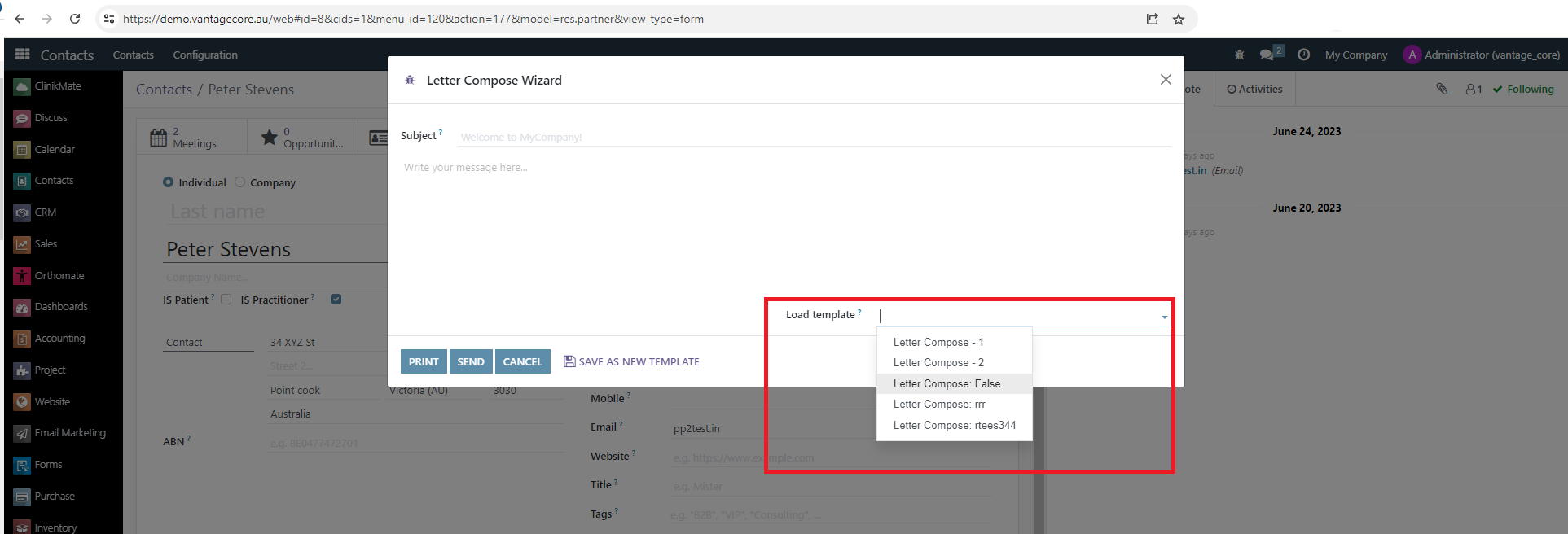The height and width of the screenshot is (534, 1568).
Task: Click the Email Marketing sidebar icon
Action: [x=22, y=433]
